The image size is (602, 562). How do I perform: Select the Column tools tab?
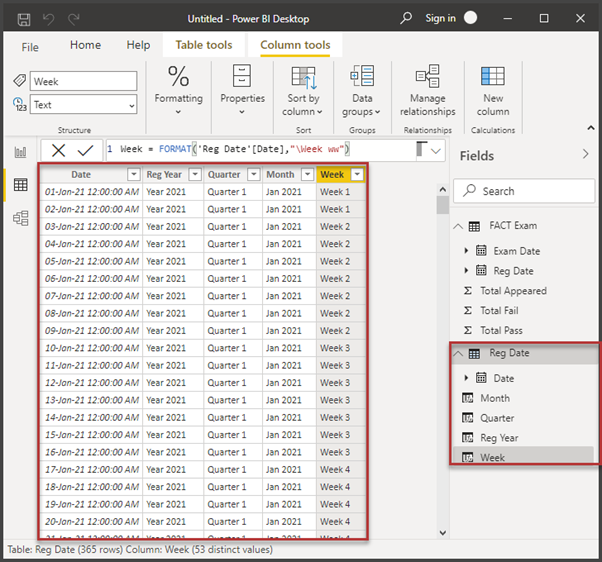pos(295,45)
